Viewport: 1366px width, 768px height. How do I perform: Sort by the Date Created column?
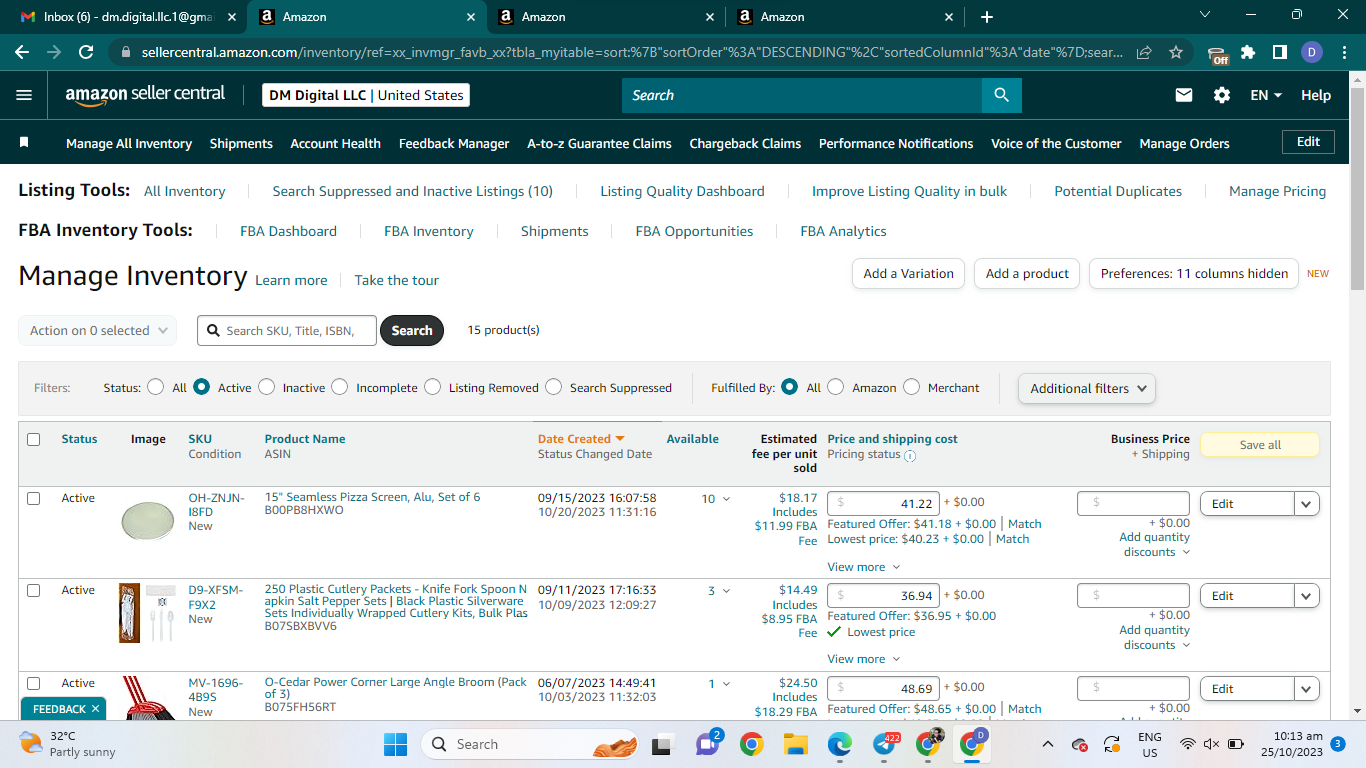click(581, 439)
